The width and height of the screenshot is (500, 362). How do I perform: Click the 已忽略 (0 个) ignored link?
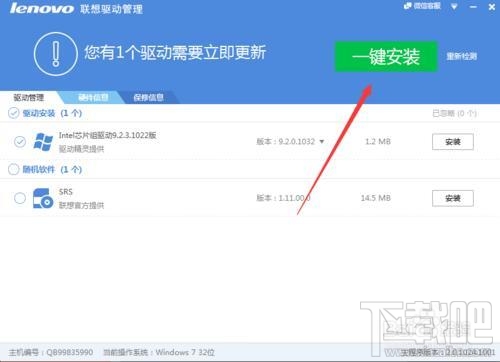coord(454,114)
